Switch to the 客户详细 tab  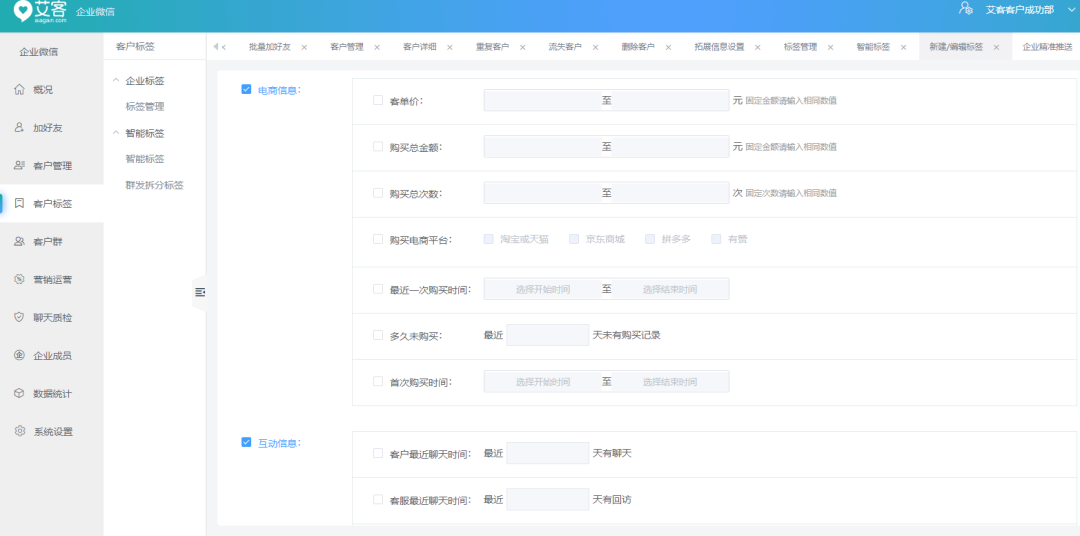[x=419, y=48]
